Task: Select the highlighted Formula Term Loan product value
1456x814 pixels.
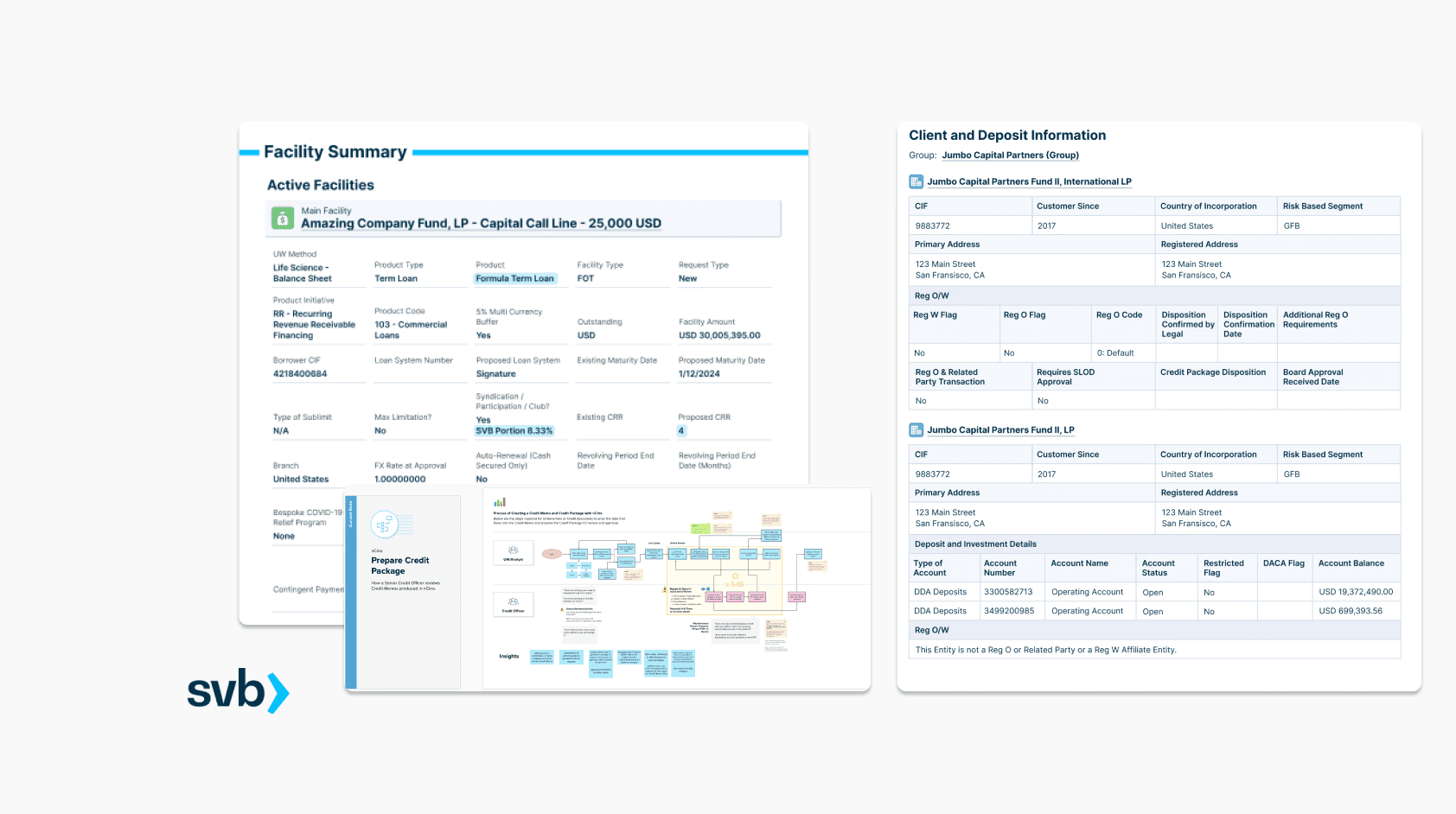Action: [514, 278]
